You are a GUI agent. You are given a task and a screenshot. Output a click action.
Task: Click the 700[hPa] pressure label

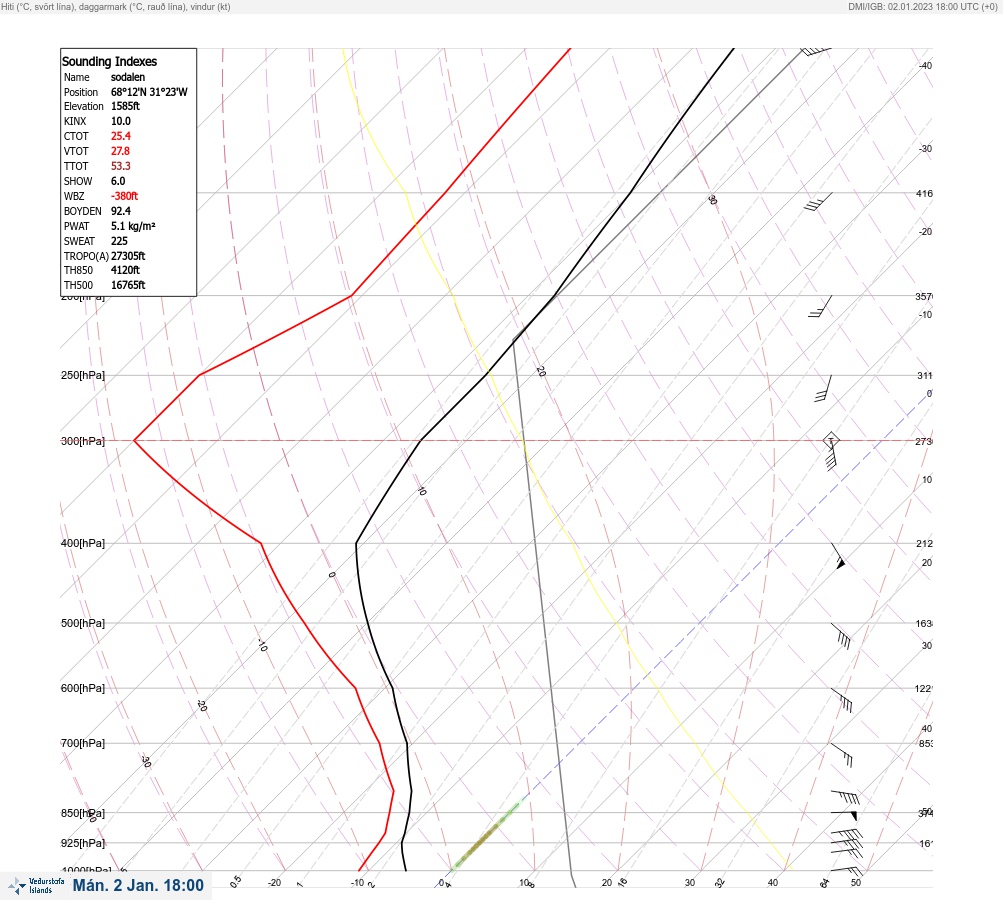click(x=83, y=743)
